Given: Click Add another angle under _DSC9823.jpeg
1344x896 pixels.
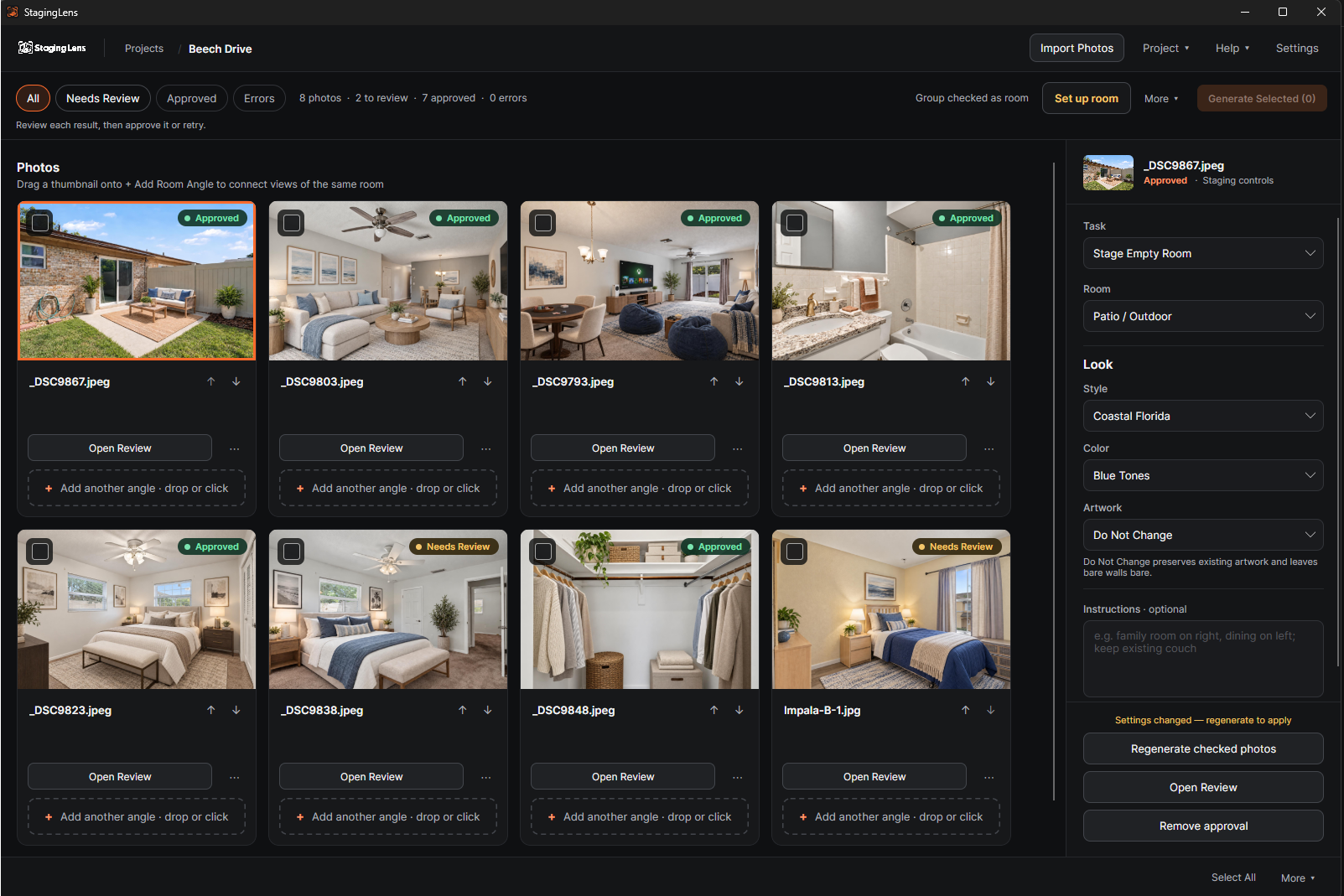Looking at the screenshot, I should click(x=137, y=817).
